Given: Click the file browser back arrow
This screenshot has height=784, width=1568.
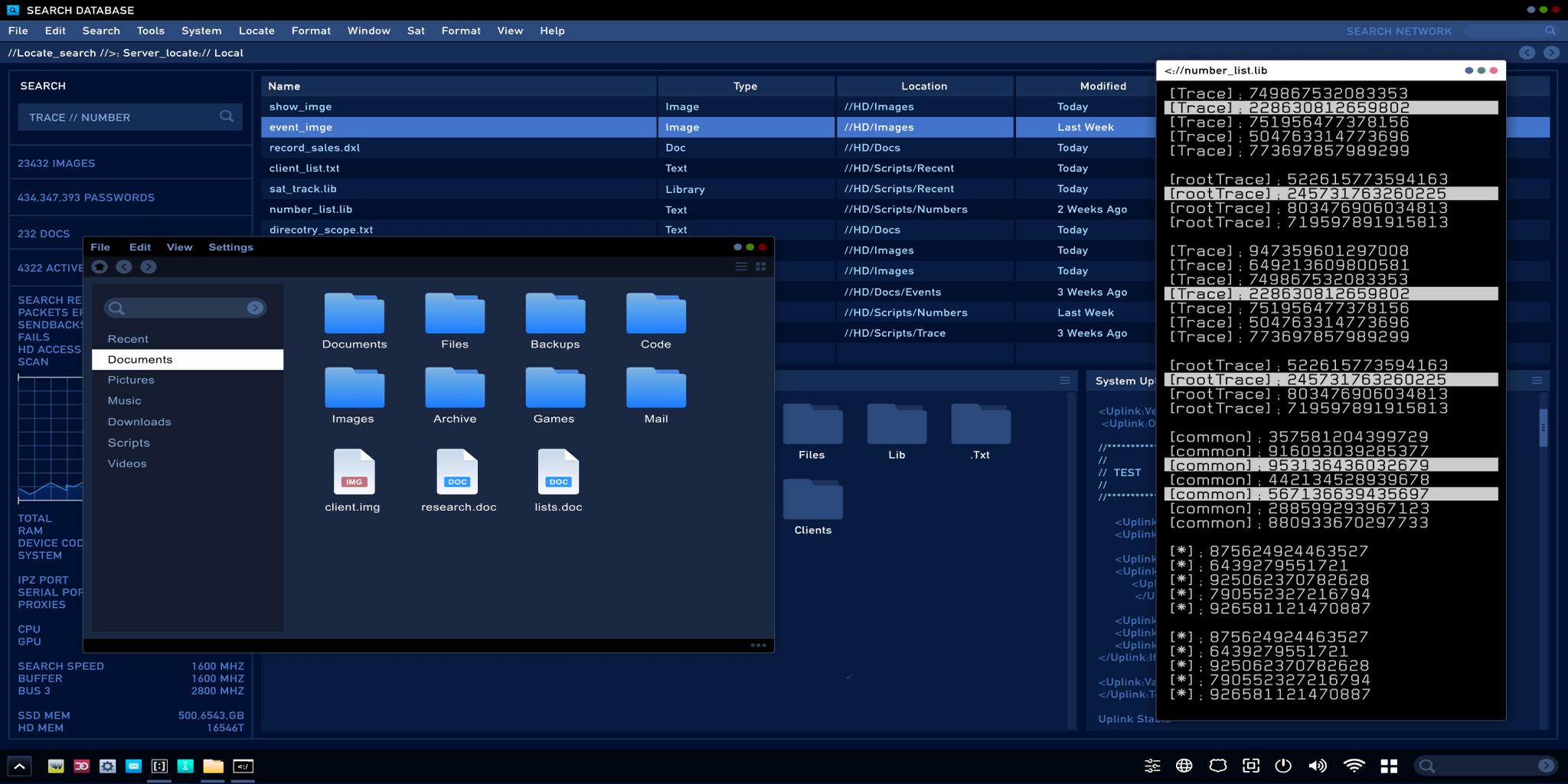Looking at the screenshot, I should point(124,266).
